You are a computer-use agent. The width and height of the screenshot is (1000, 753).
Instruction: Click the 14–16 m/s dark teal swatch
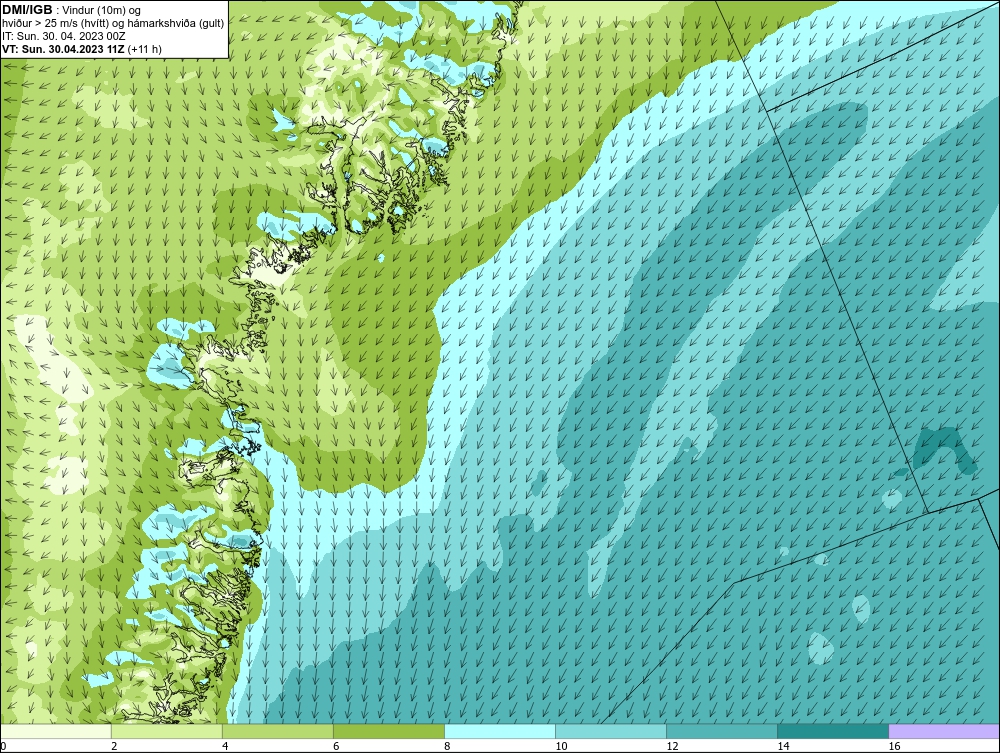[833, 731]
